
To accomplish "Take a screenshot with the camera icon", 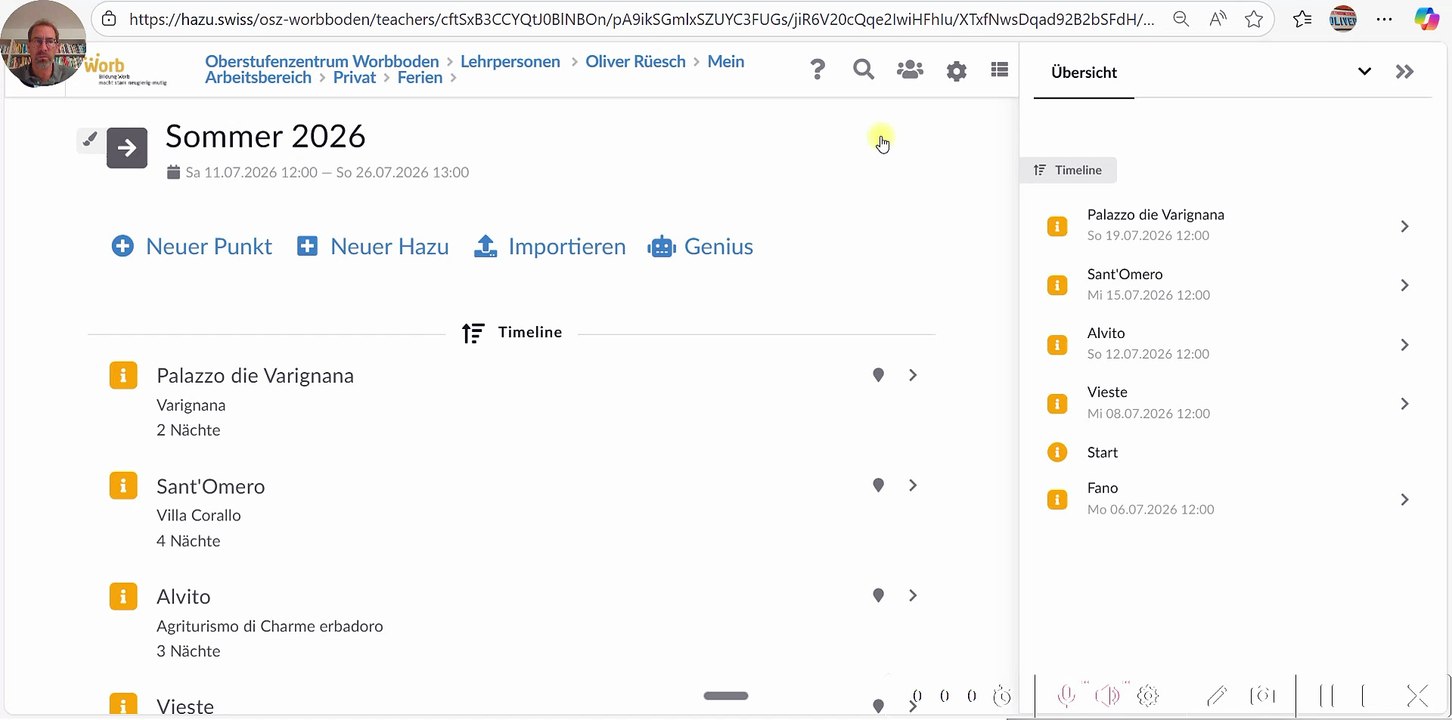I will pyautogui.click(x=1263, y=695).
